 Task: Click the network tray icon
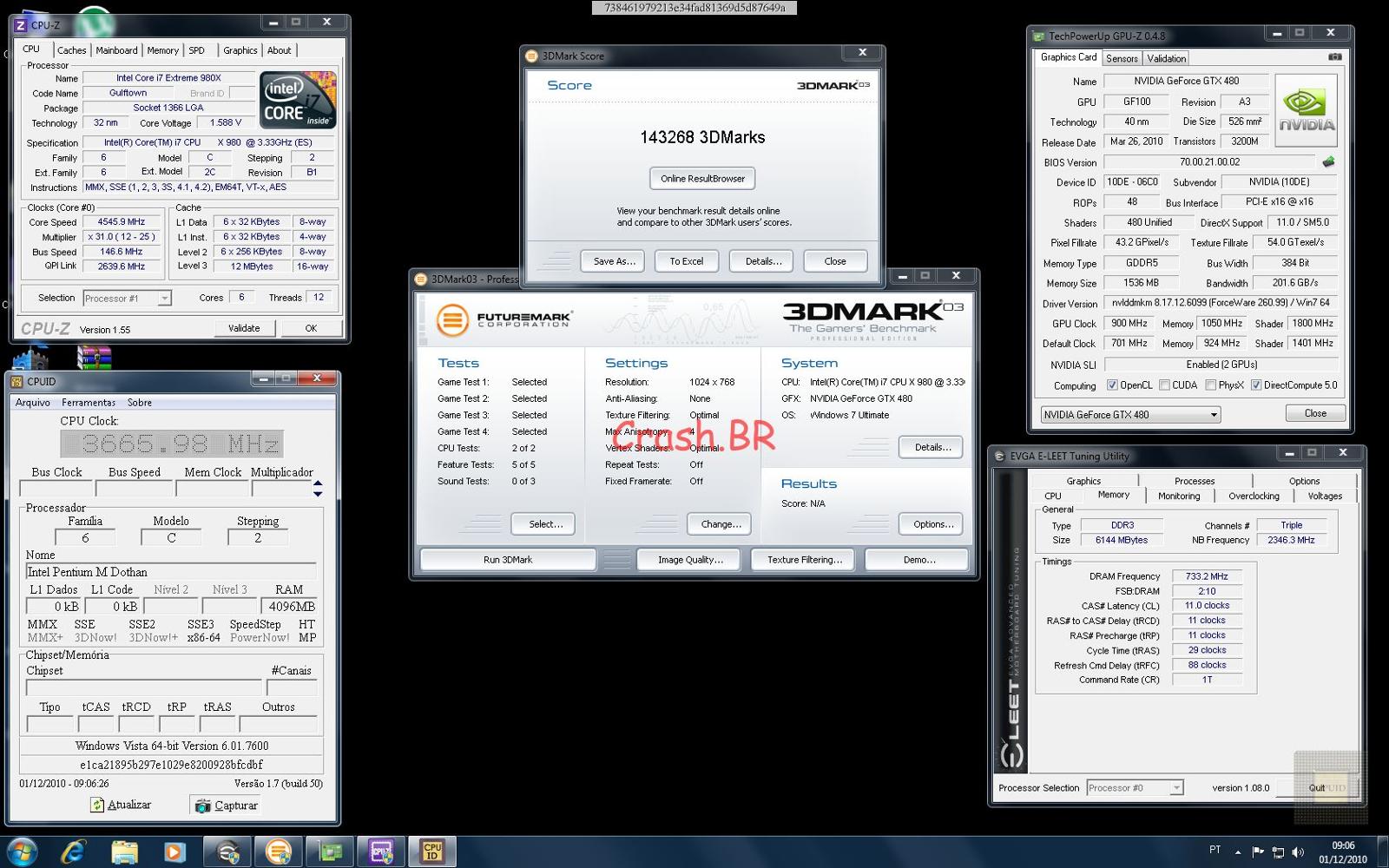pos(1278,852)
